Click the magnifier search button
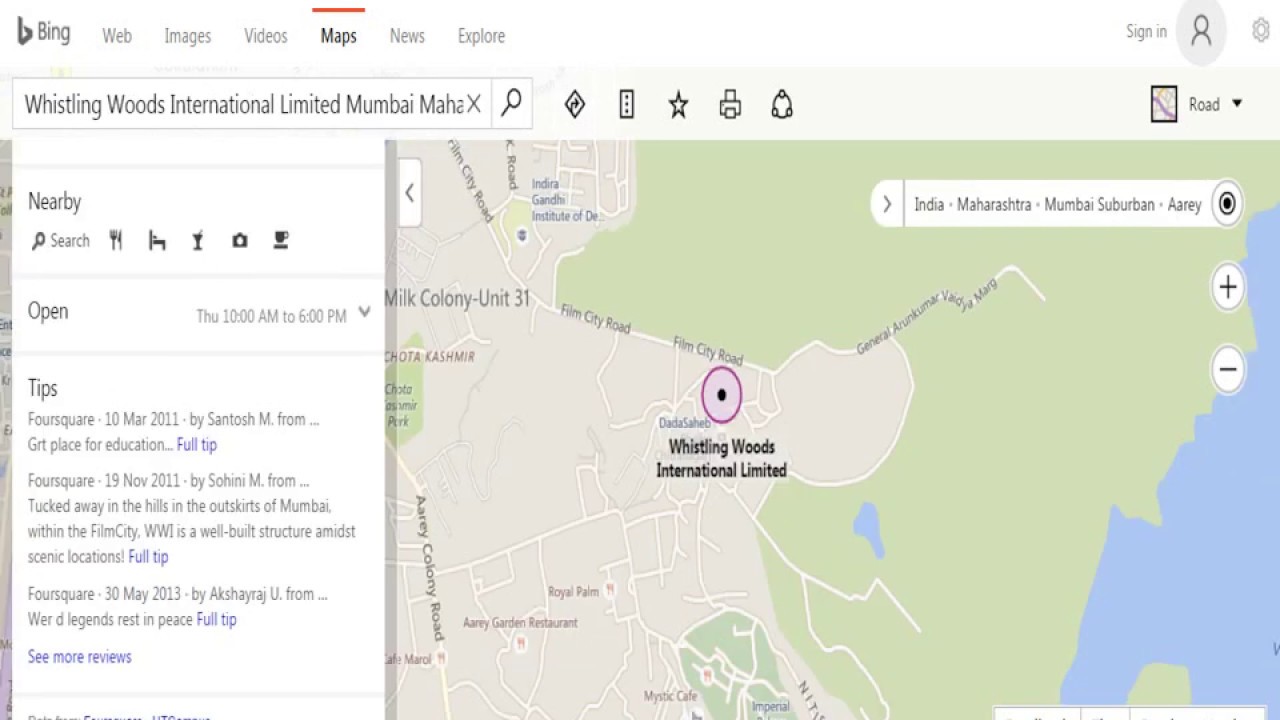Viewport: 1280px width, 720px height. tap(511, 103)
